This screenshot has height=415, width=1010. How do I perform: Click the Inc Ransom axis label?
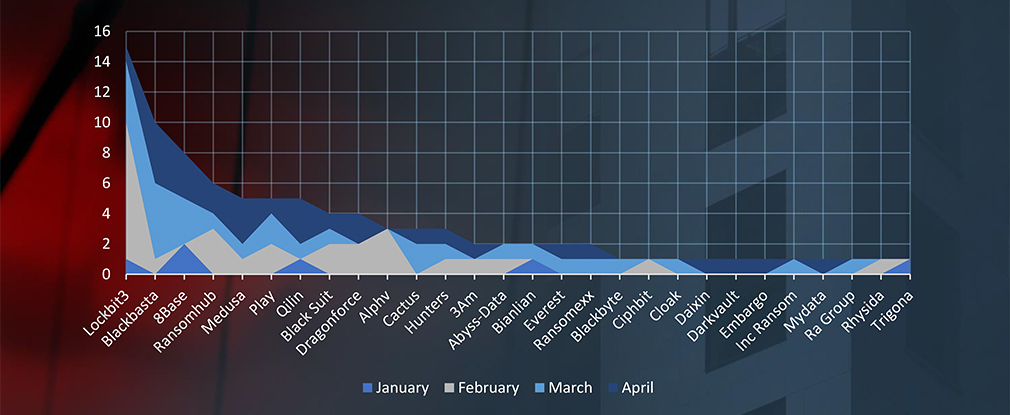[x=767, y=321]
